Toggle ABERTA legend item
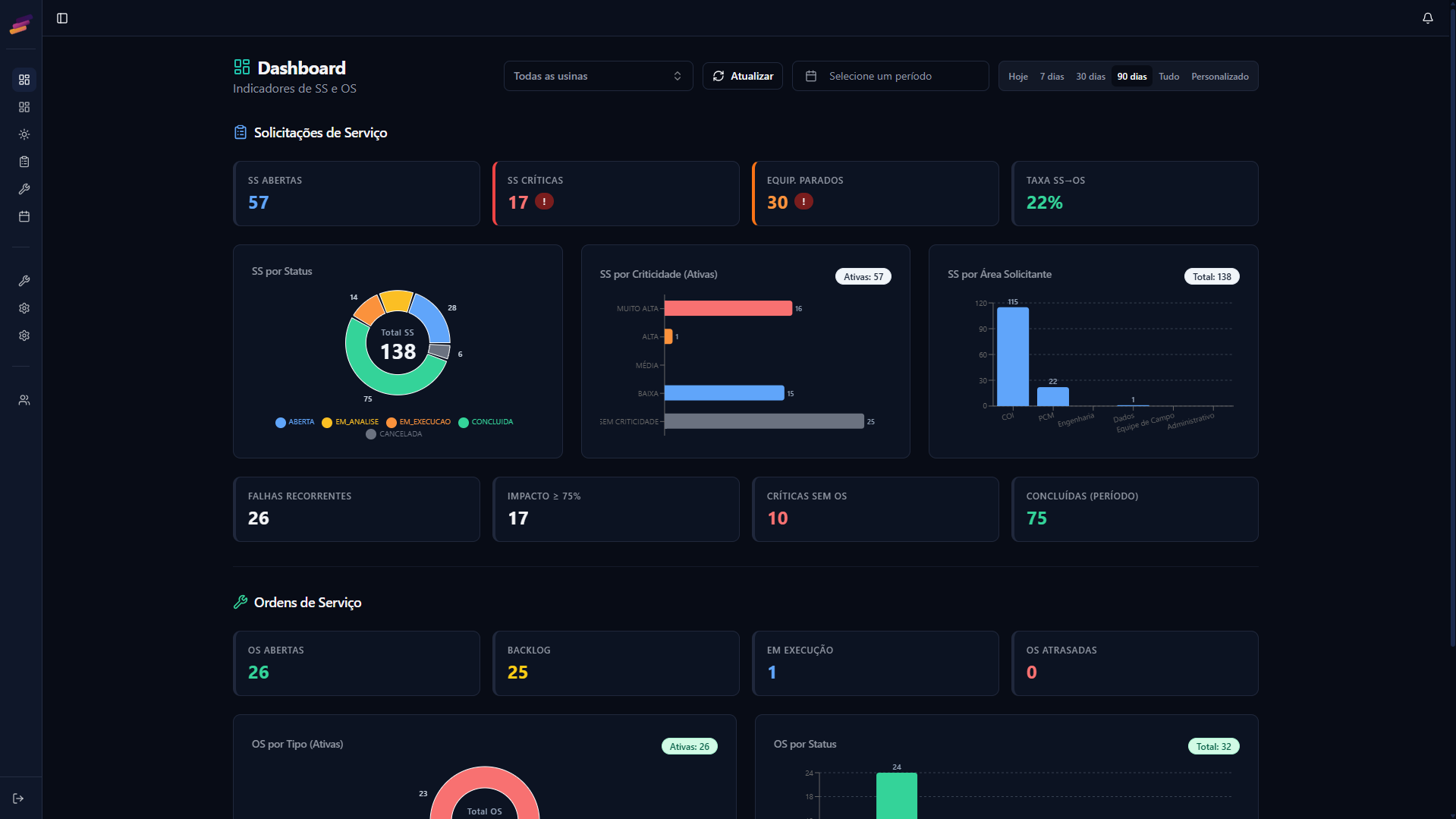Screen dimensions: 1456x819 tap(295, 422)
